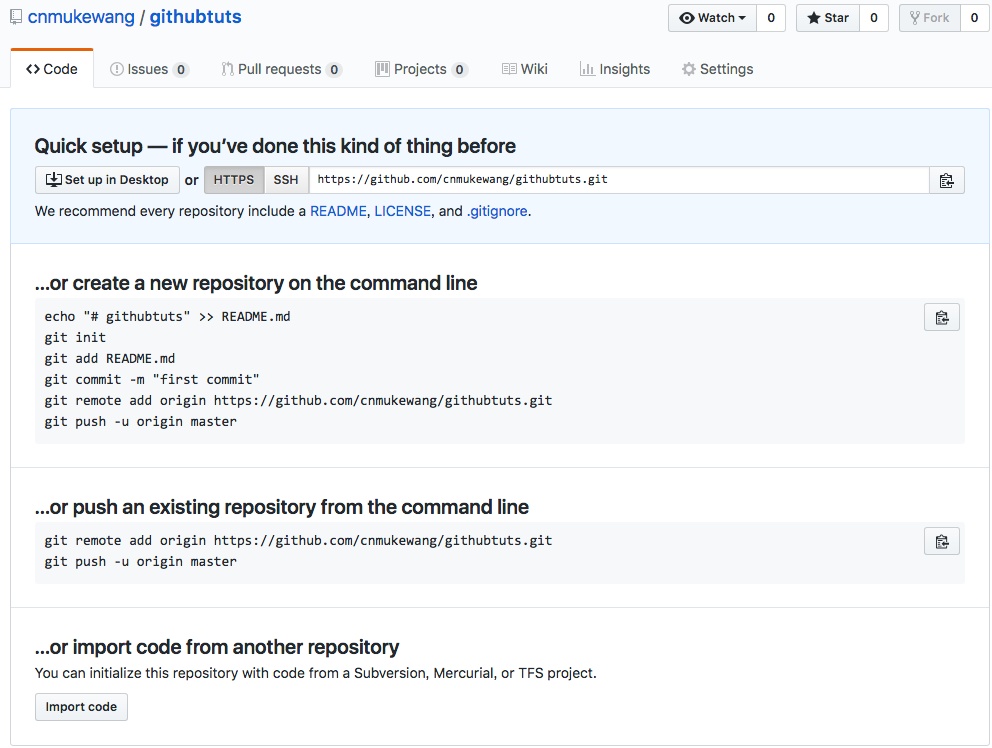Click the Import code button
The width and height of the screenshot is (992, 748).
(x=81, y=707)
